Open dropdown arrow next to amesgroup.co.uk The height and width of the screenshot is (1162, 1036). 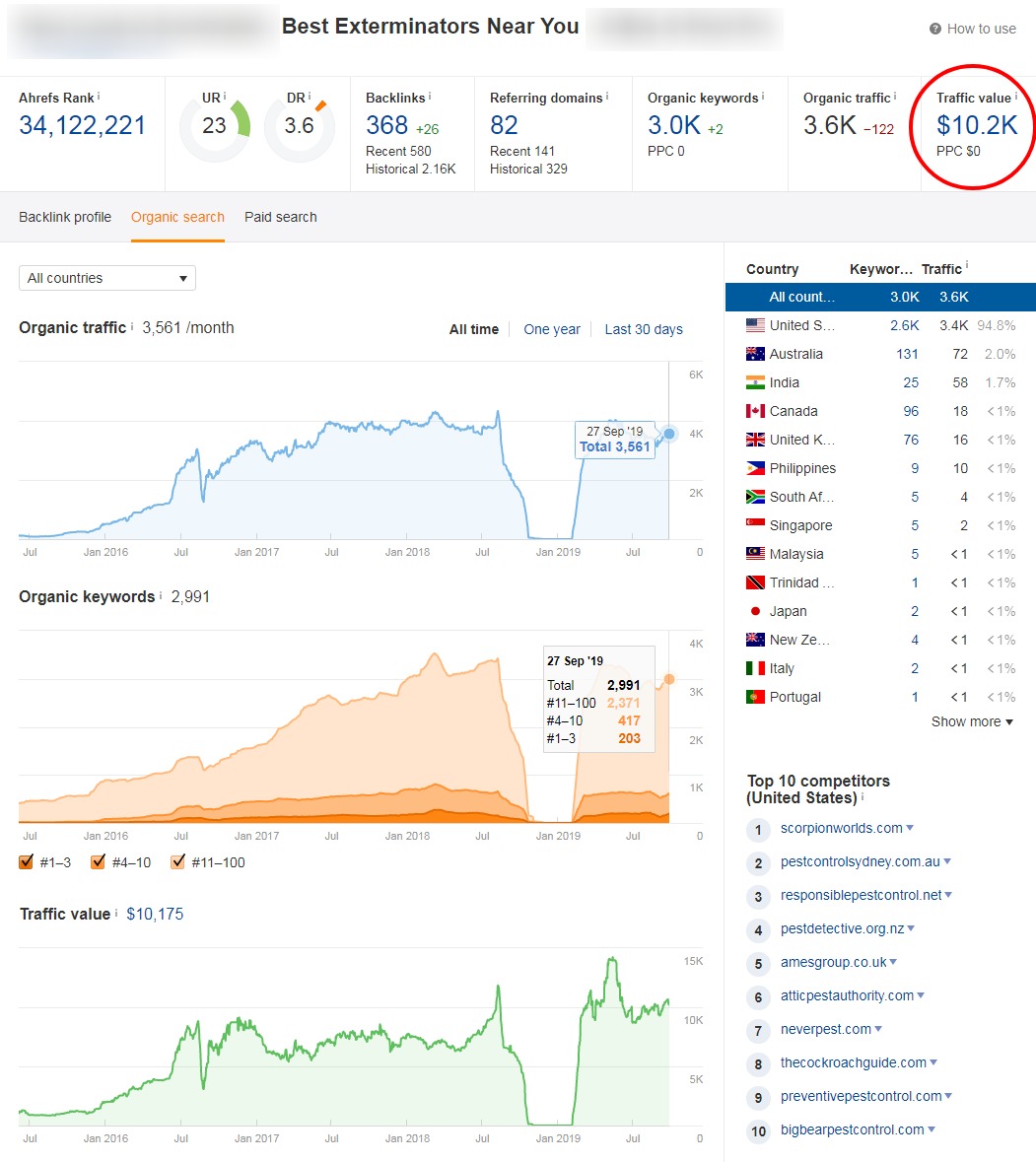tap(893, 961)
